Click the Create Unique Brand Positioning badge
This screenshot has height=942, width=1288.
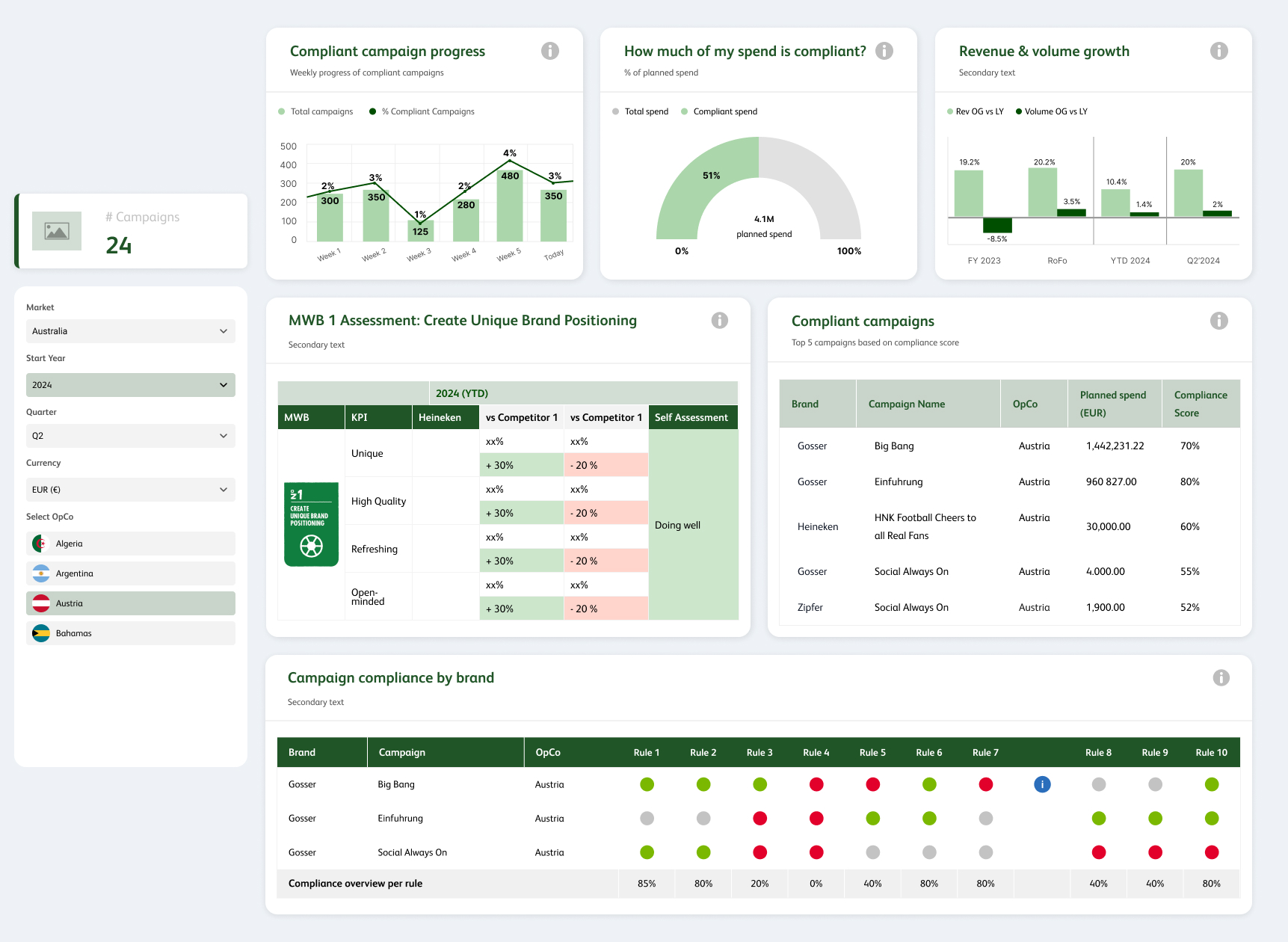click(311, 524)
